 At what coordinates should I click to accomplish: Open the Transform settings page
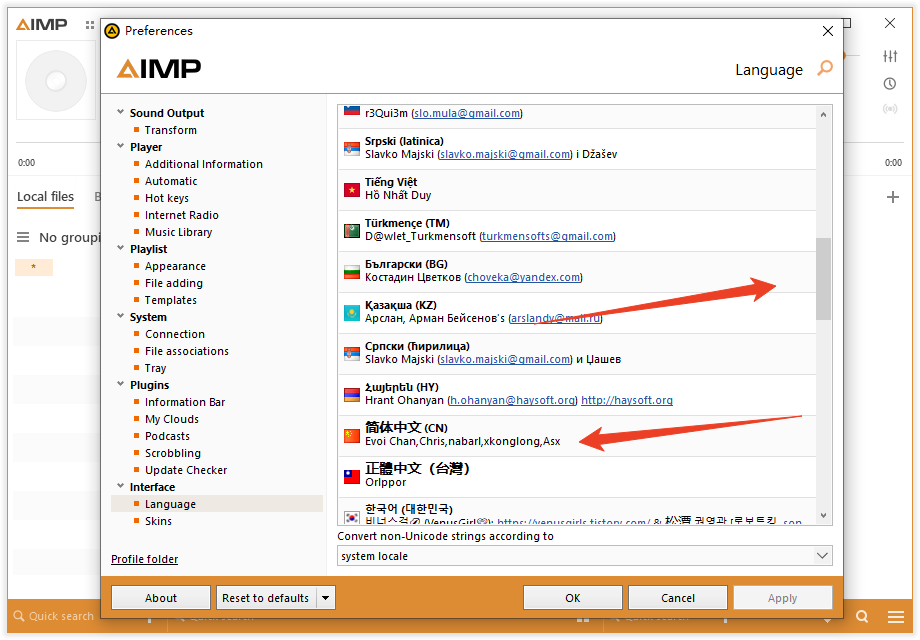click(x=171, y=130)
